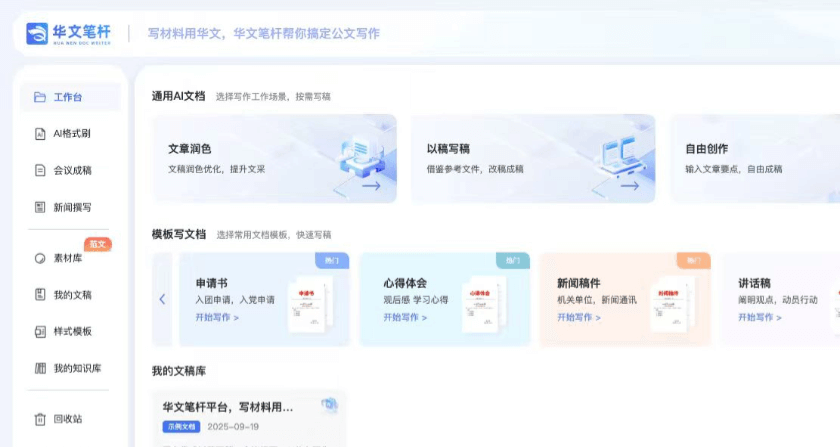Click the 热门 tag on 申请书 card

tap(332, 260)
